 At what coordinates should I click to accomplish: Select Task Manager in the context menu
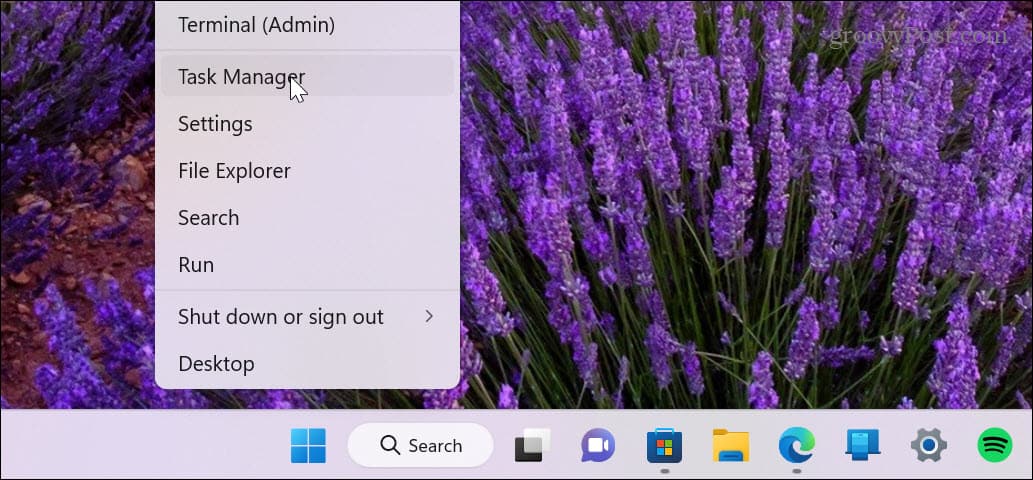pos(307,76)
